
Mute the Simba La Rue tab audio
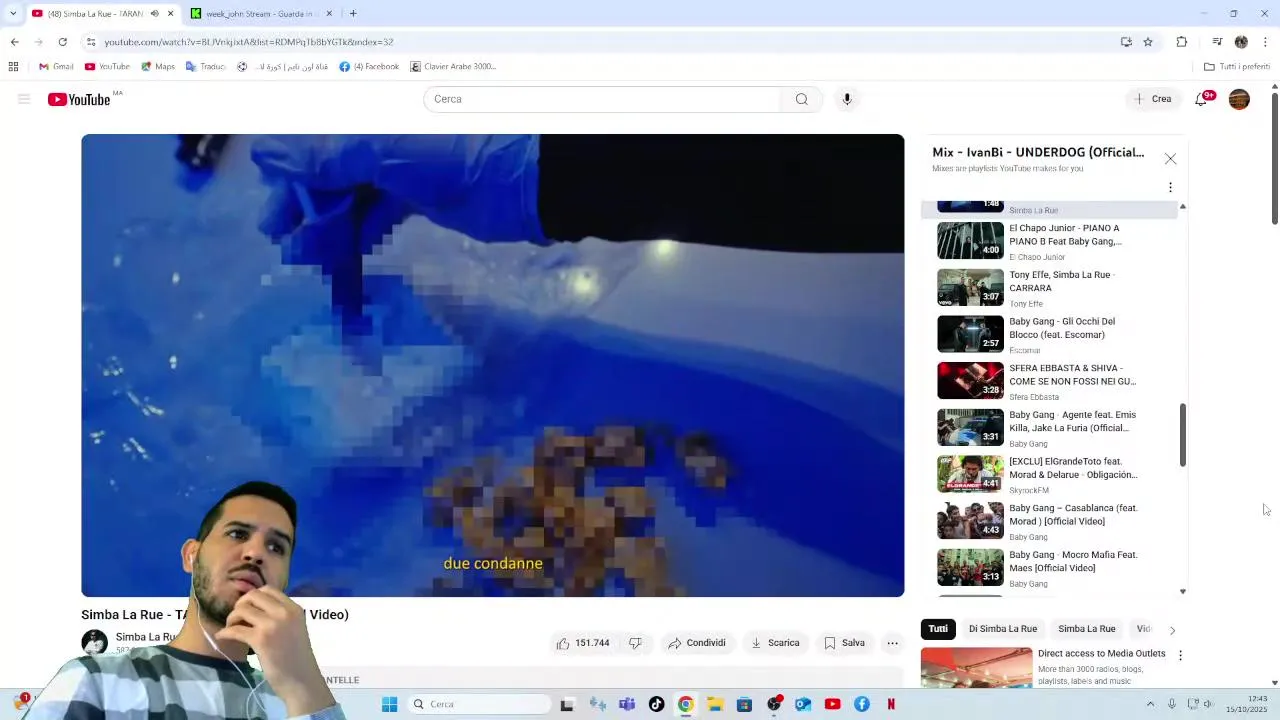coord(154,13)
